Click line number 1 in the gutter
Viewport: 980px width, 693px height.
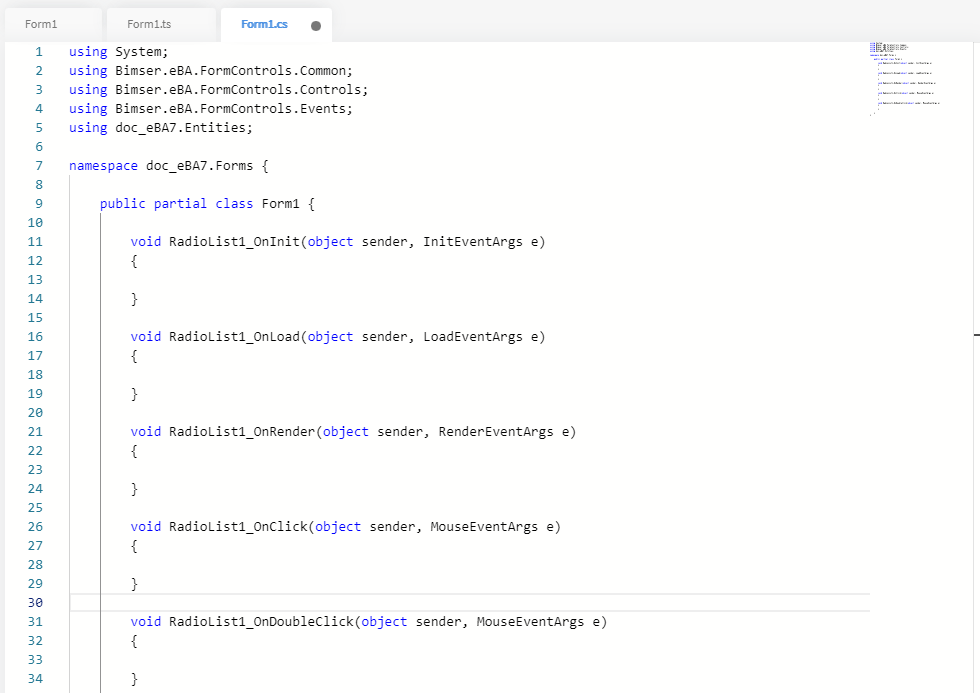point(39,52)
